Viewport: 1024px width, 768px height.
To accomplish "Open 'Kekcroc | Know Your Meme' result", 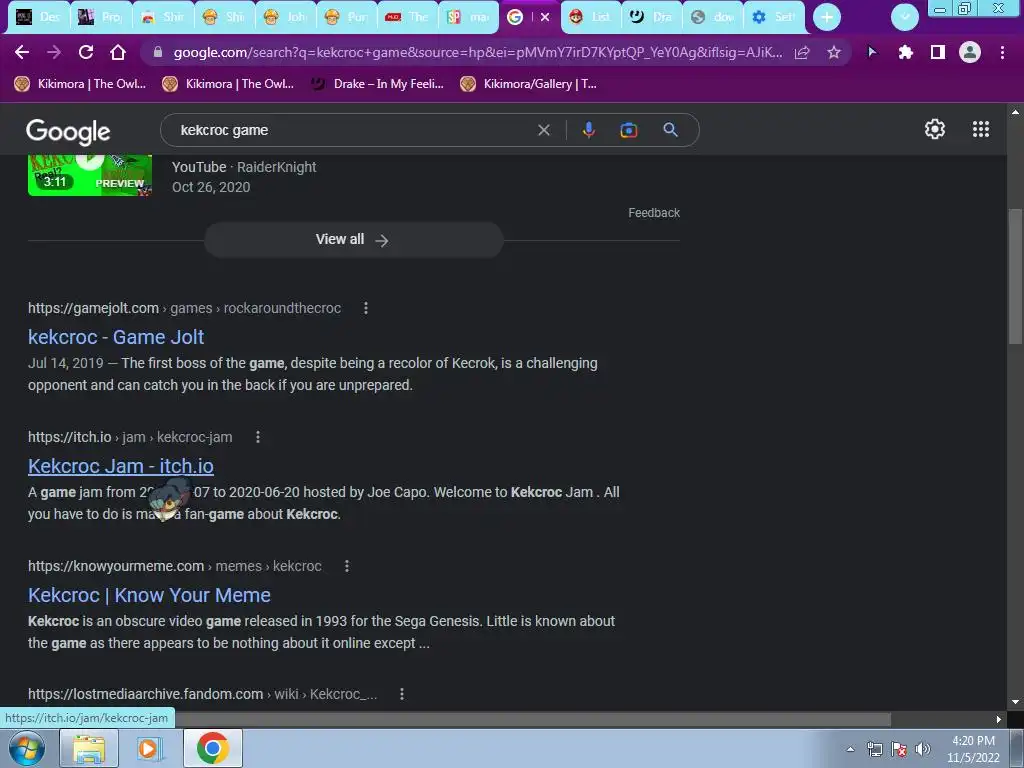I will tap(149, 595).
